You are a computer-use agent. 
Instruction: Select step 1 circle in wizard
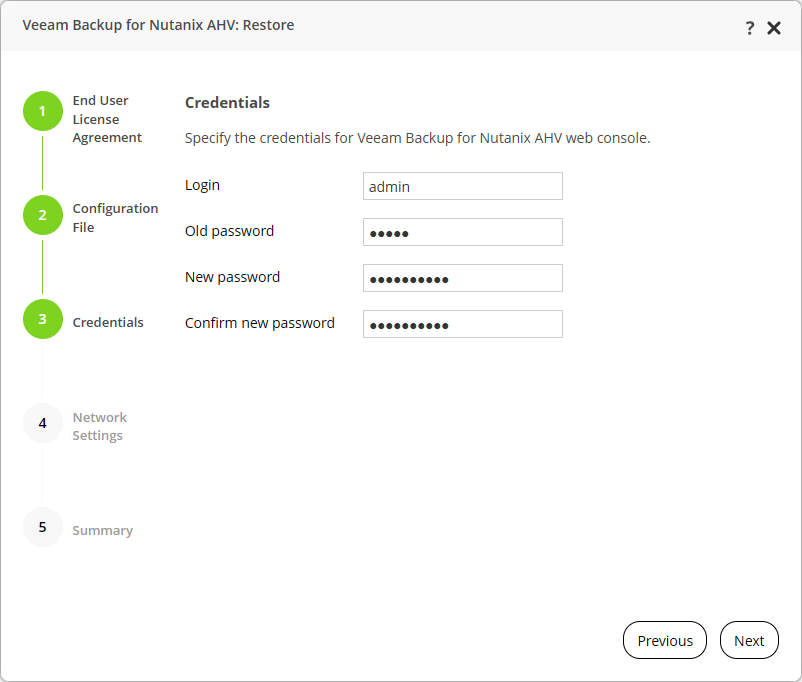pos(43,111)
